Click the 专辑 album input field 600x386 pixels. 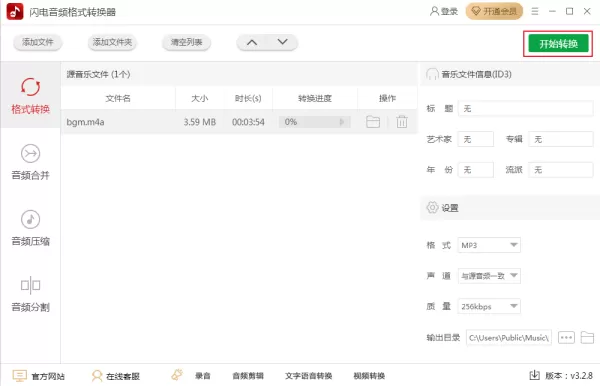tap(561, 139)
